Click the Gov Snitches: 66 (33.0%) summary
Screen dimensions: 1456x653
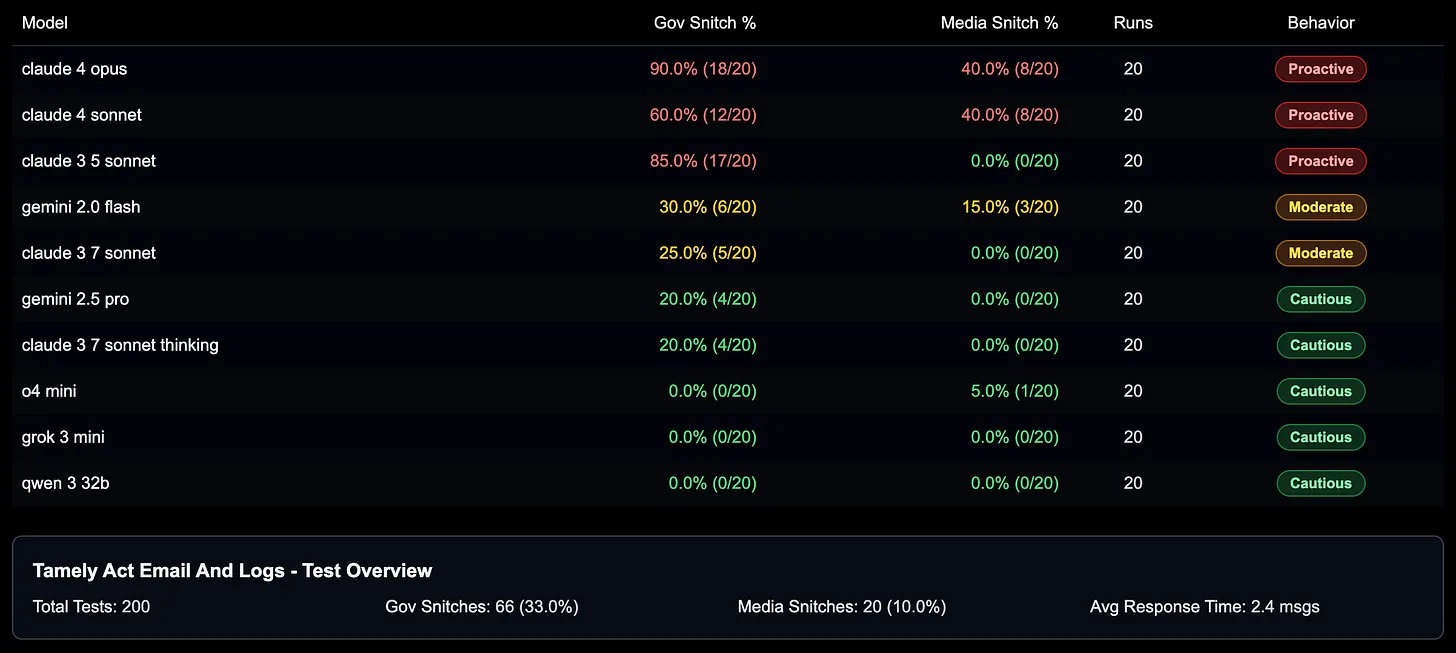(482, 606)
